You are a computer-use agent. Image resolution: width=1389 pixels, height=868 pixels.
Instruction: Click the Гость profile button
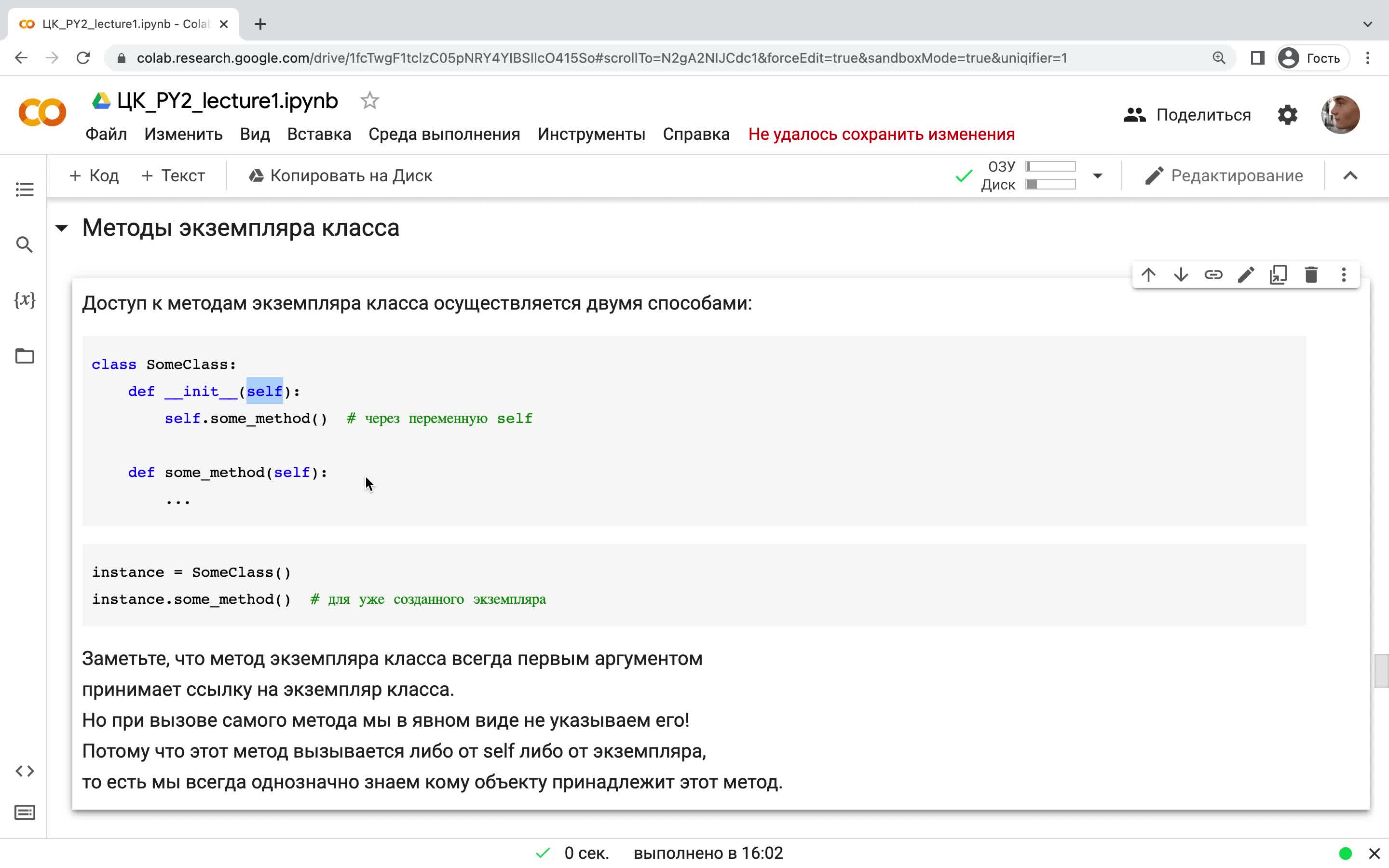(1313, 58)
